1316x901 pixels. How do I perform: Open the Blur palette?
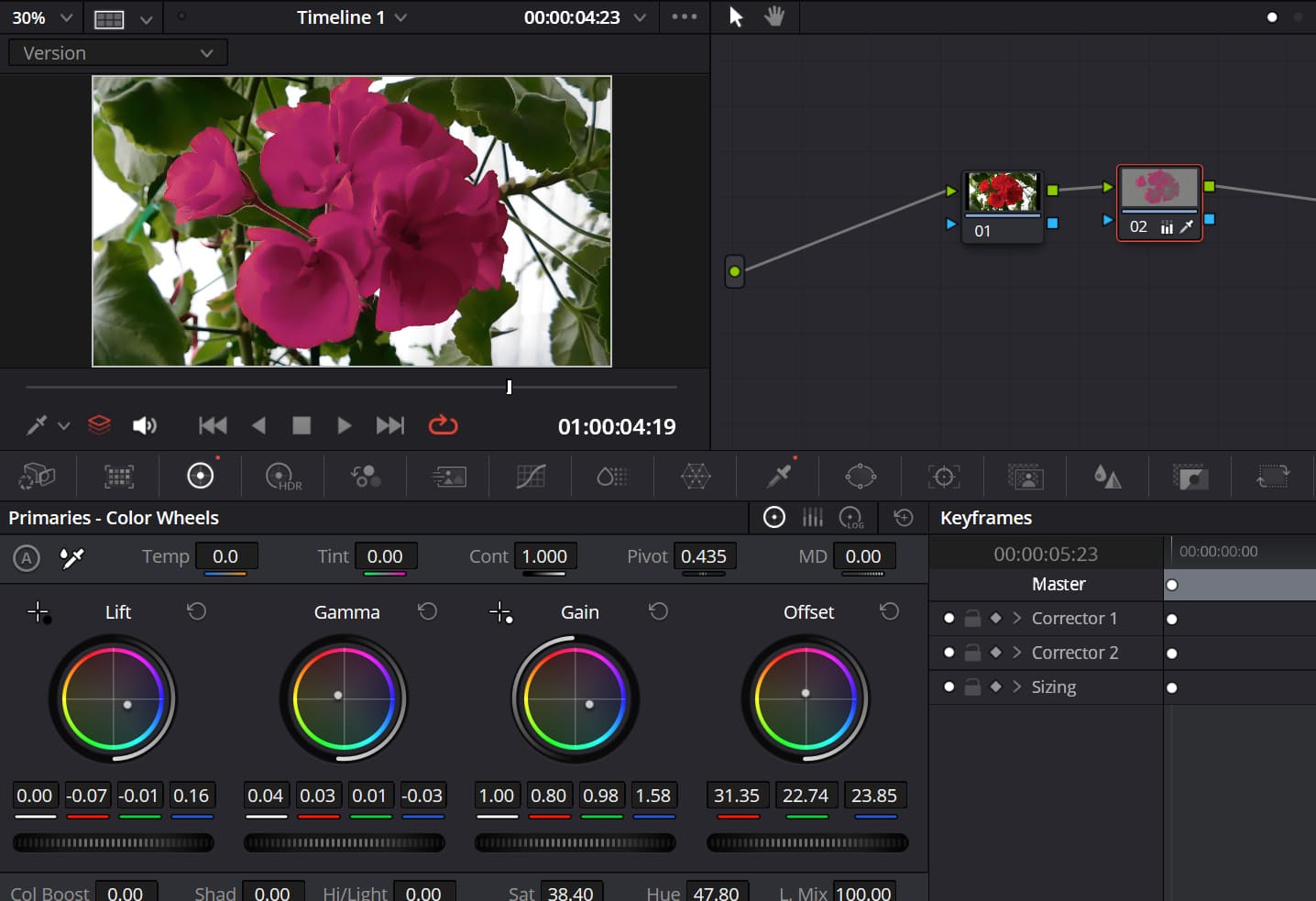point(1107,476)
